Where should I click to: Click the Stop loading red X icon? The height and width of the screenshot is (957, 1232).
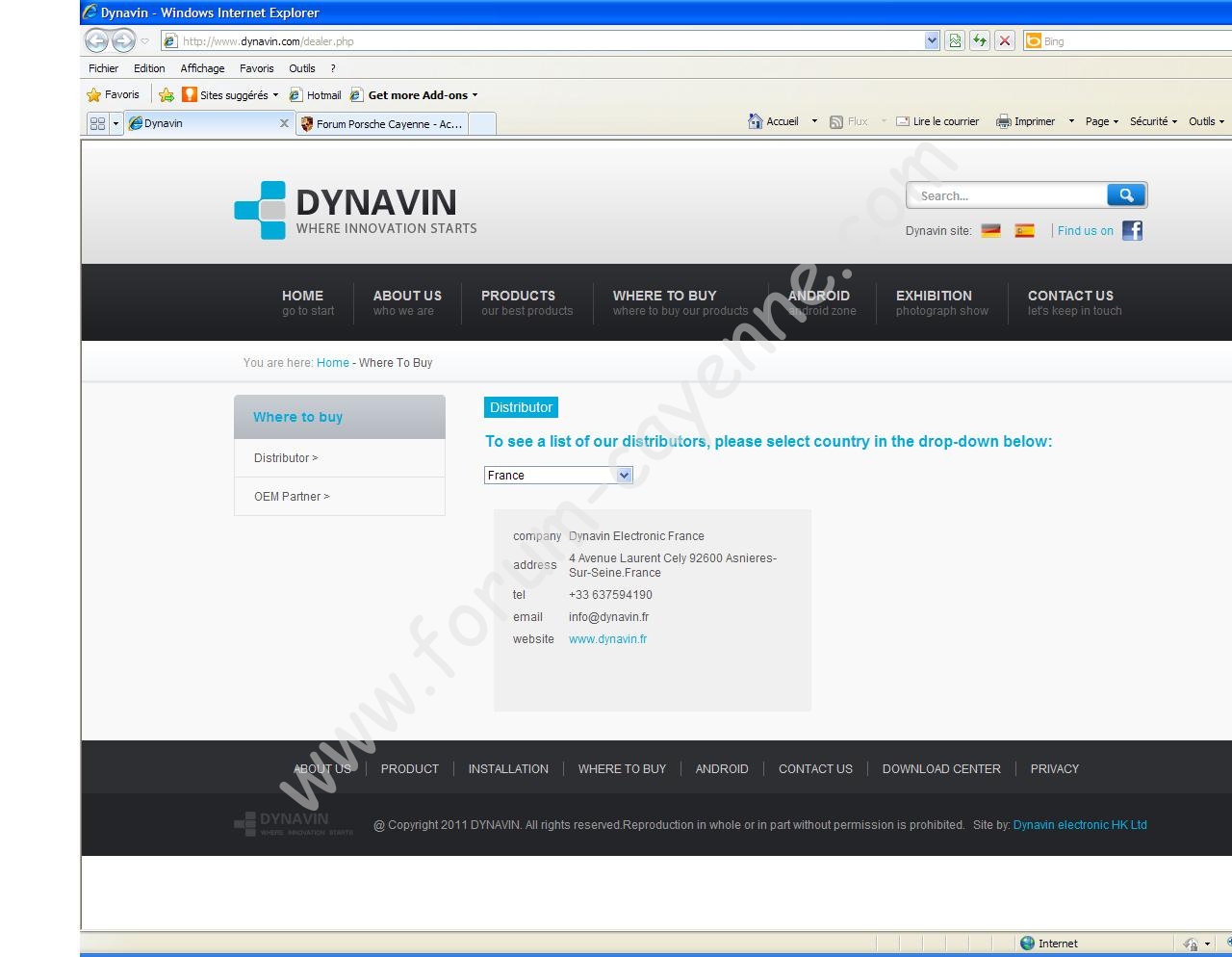tap(1004, 40)
